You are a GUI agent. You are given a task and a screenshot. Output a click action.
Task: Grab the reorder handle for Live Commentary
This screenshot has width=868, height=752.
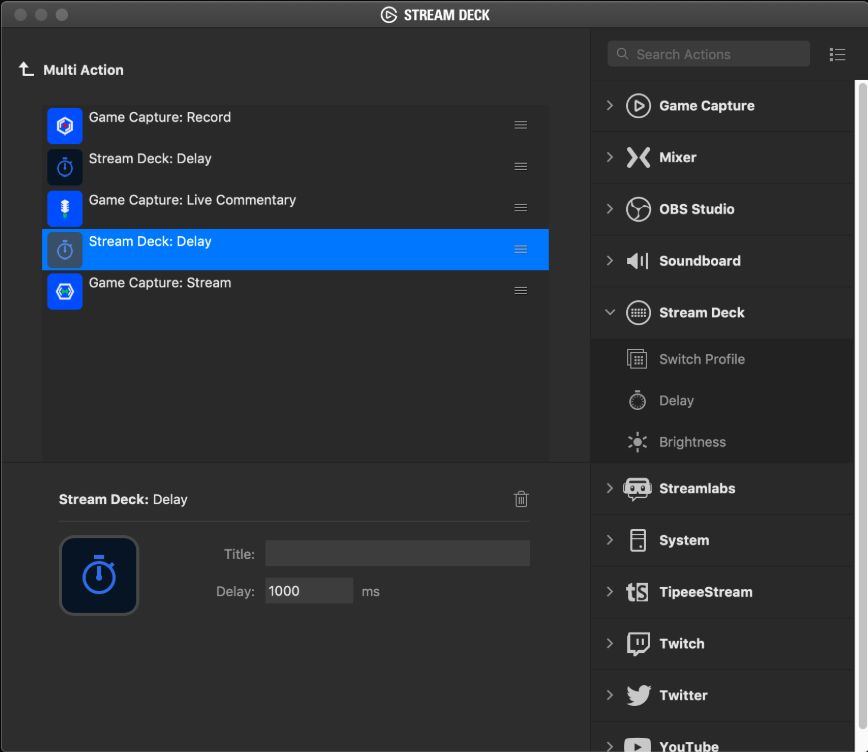[x=520, y=208]
